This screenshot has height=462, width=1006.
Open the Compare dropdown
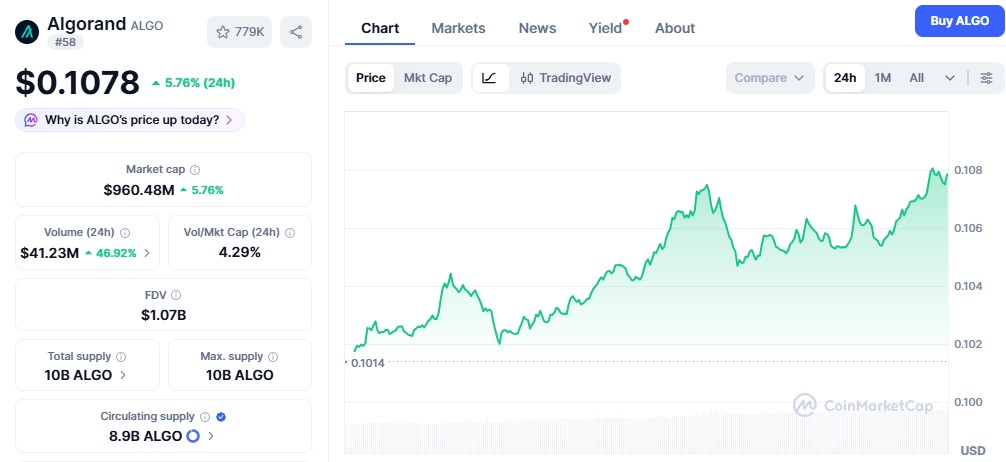[770, 78]
